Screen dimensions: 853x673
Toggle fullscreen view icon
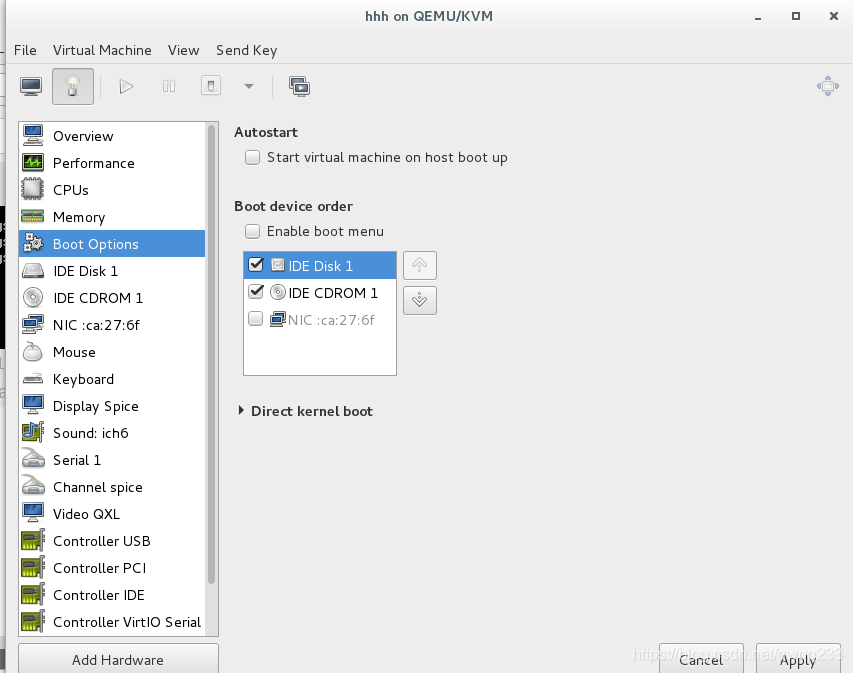(827, 86)
